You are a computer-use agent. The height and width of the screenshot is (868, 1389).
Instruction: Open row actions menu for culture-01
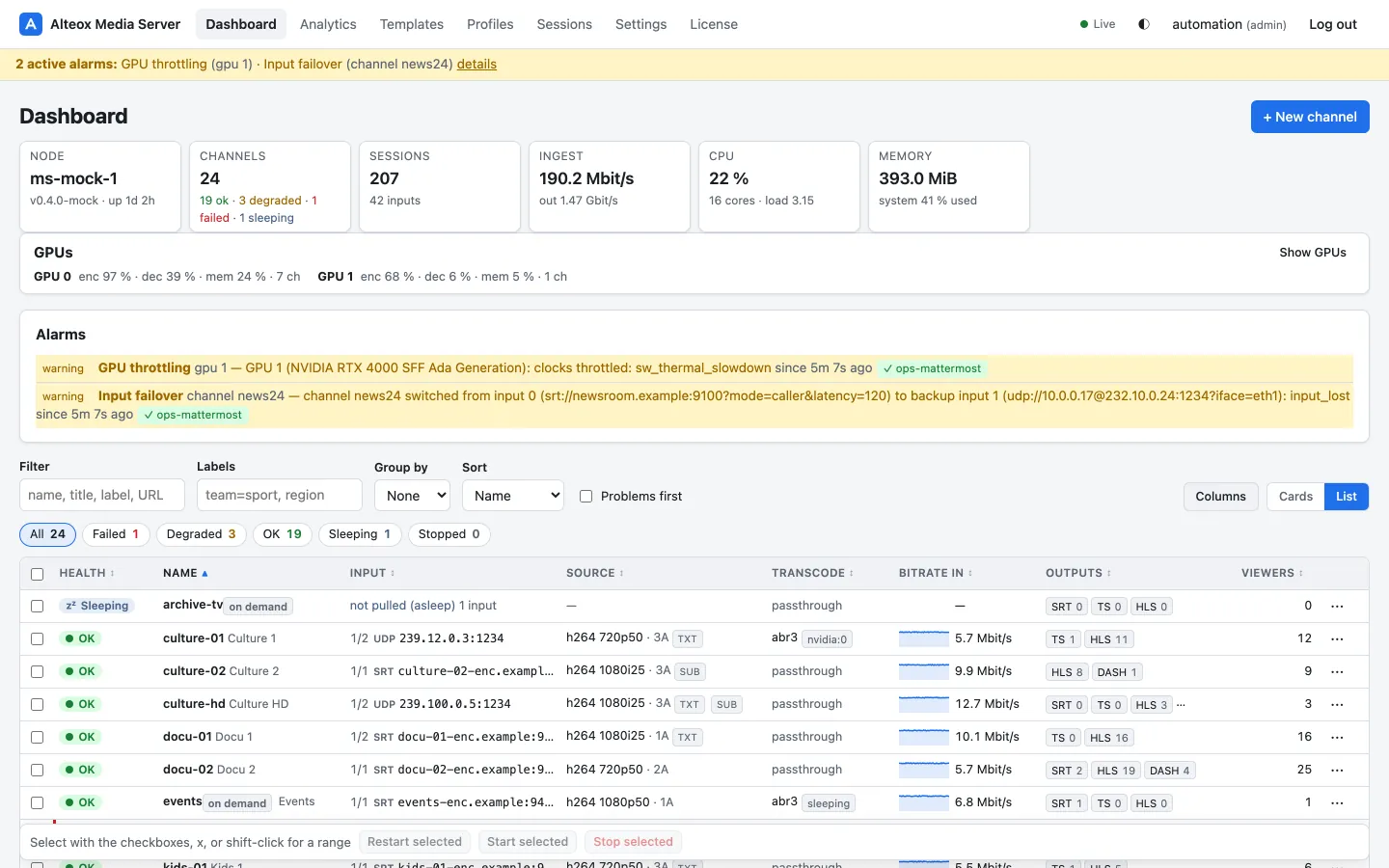pyautogui.click(x=1337, y=639)
